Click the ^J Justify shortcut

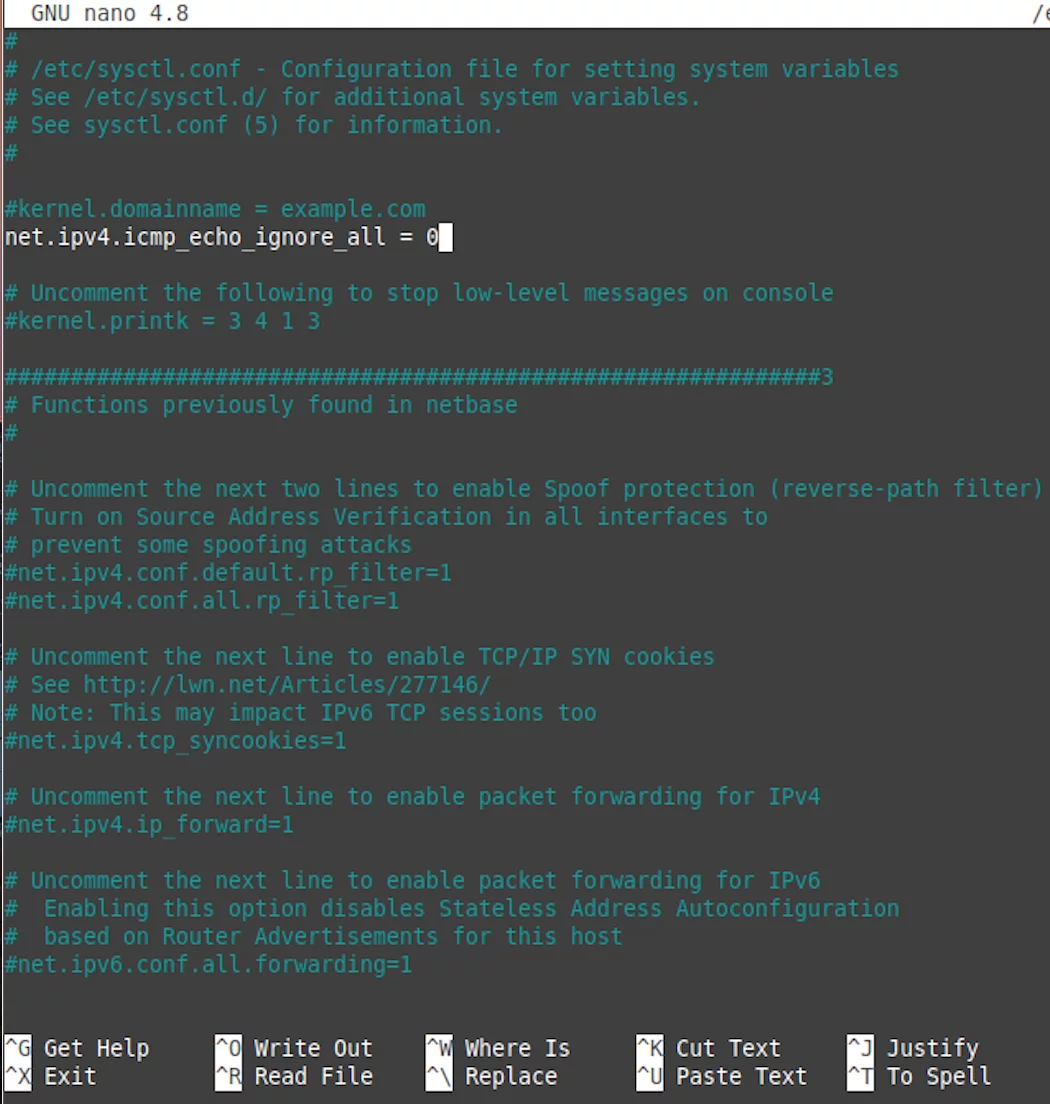913,1048
